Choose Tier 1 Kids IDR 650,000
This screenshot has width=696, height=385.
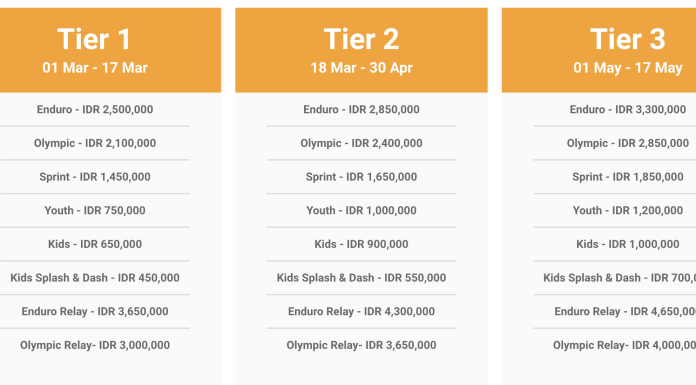[95, 244]
